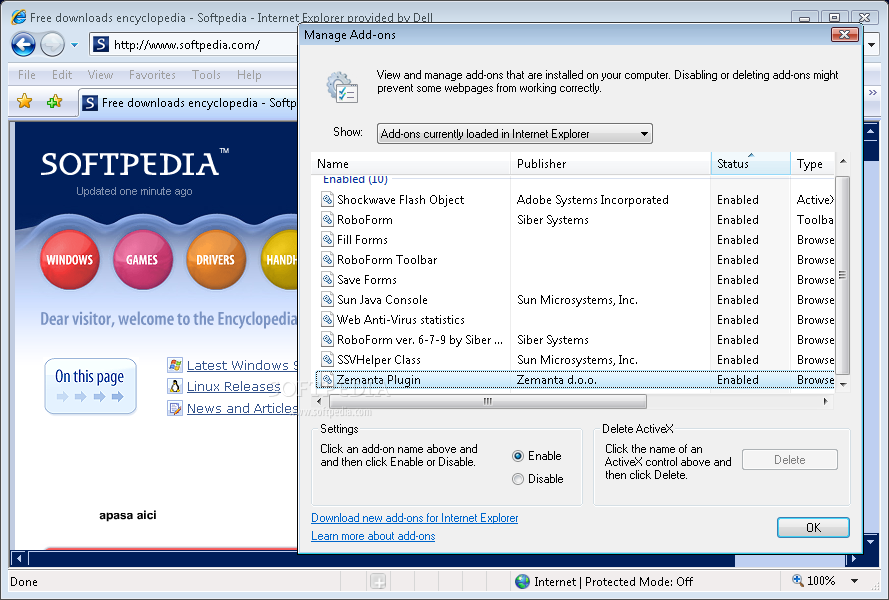Click the Enabled (10) group header
889x600 pixels.
tap(355, 179)
